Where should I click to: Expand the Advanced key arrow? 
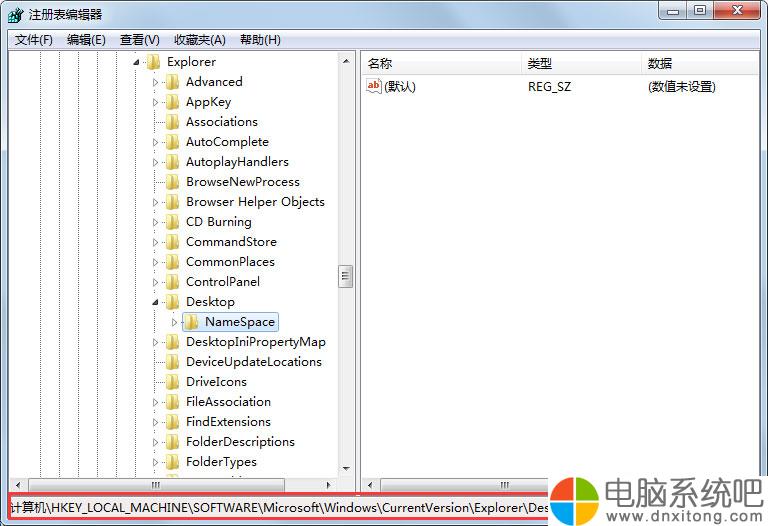(155, 82)
